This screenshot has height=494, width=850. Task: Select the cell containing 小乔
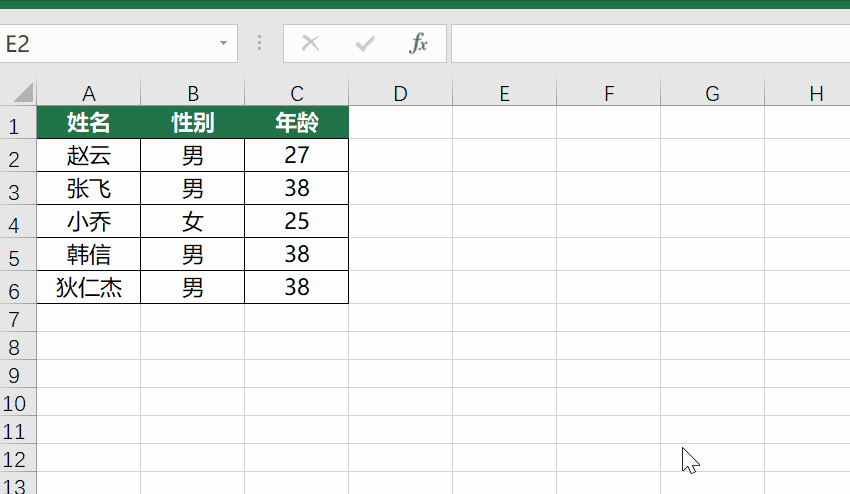point(88,222)
